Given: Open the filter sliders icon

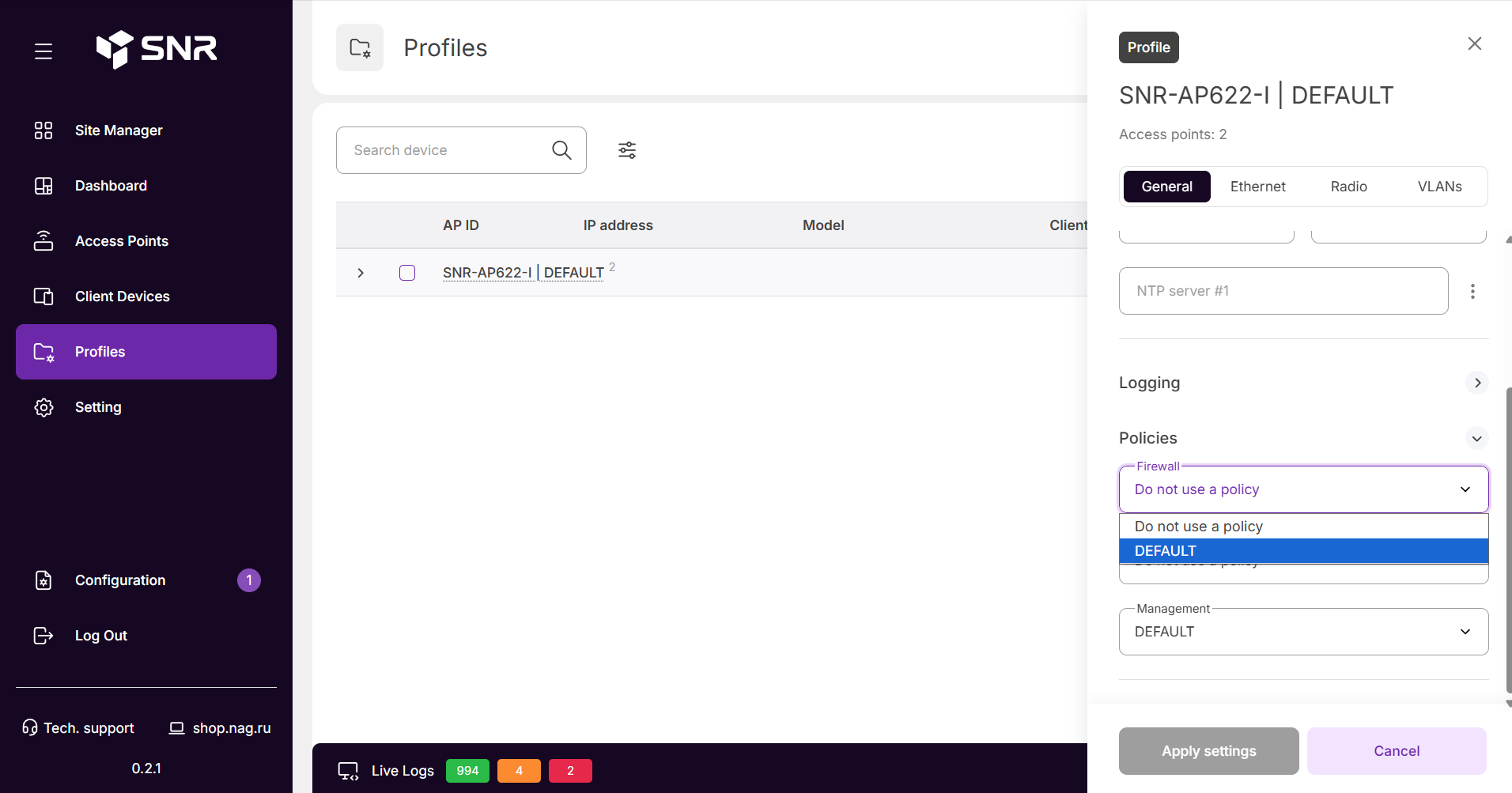Looking at the screenshot, I should coord(627,150).
